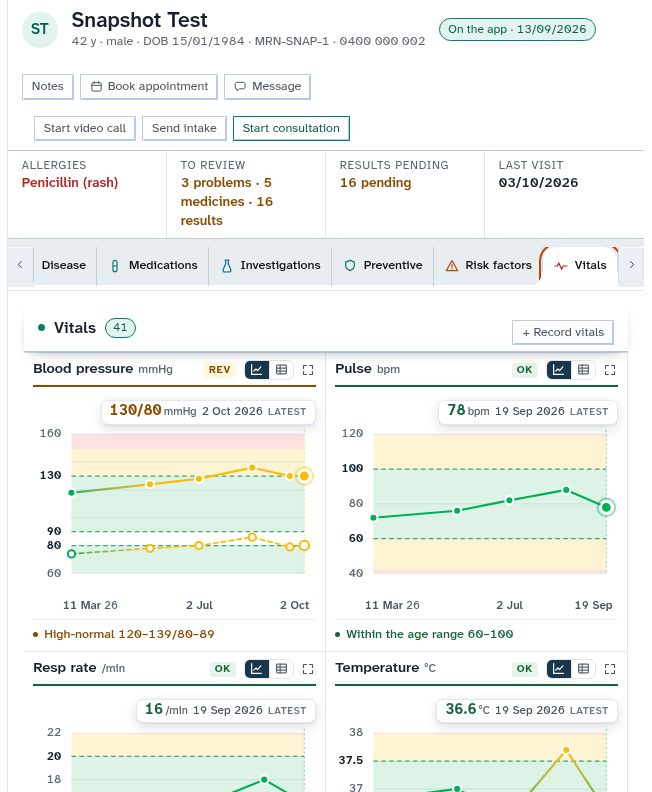The image size is (652, 792).
Task: Click 16 /min latest reading
Action: tap(226, 710)
